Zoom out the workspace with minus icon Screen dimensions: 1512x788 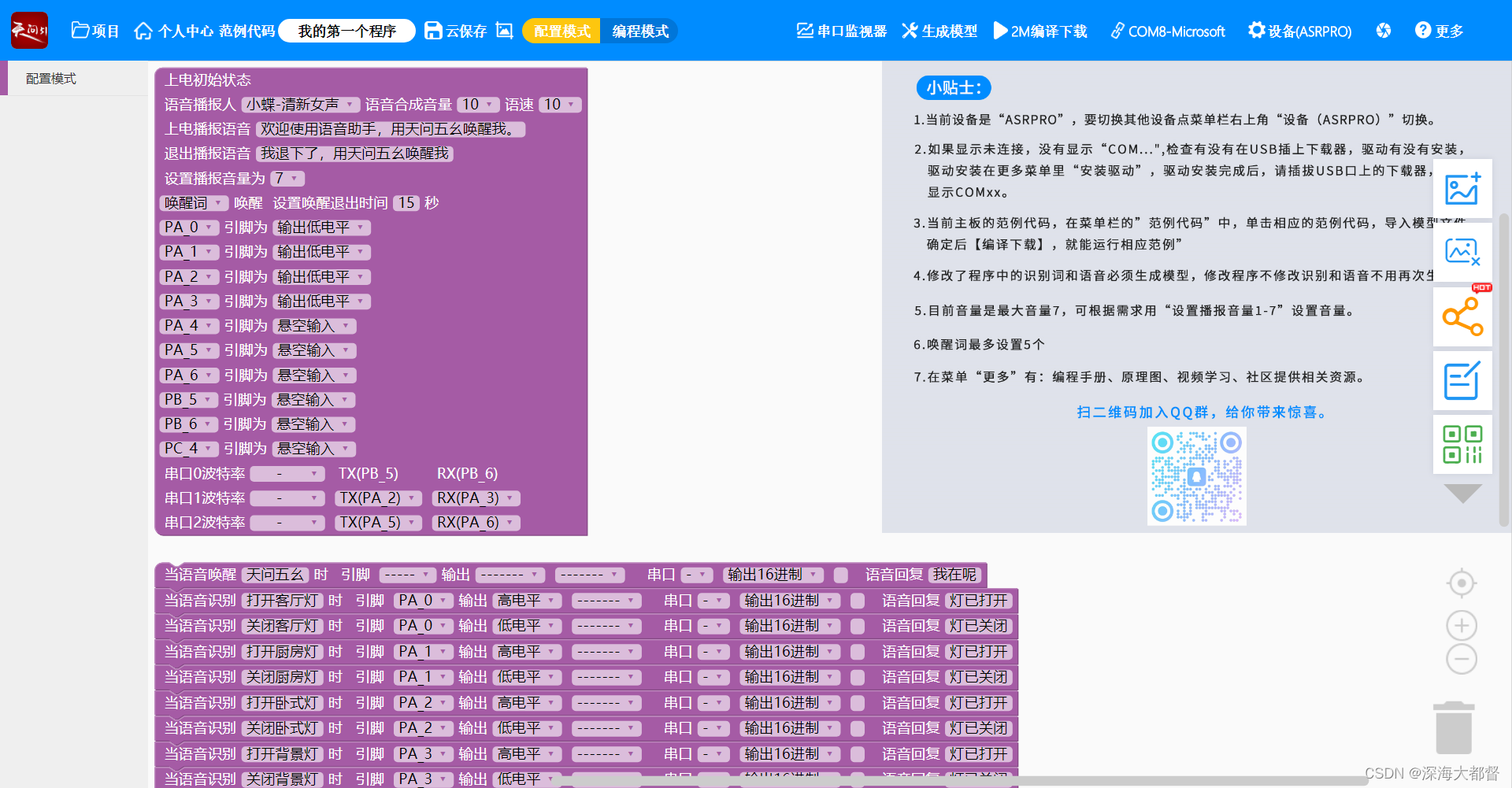tap(1462, 659)
